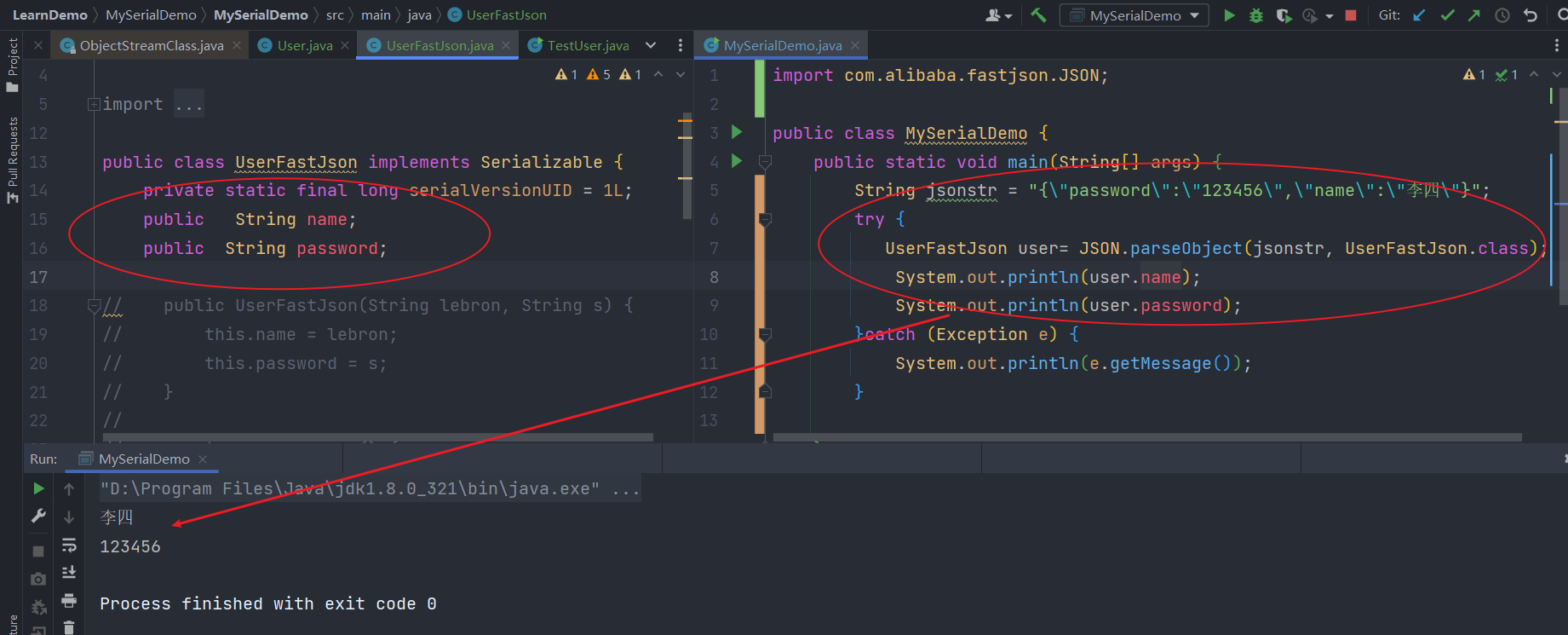Switch to ObjectStreamClass.java tab
This screenshot has width=1568, height=635.
(152, 46)
